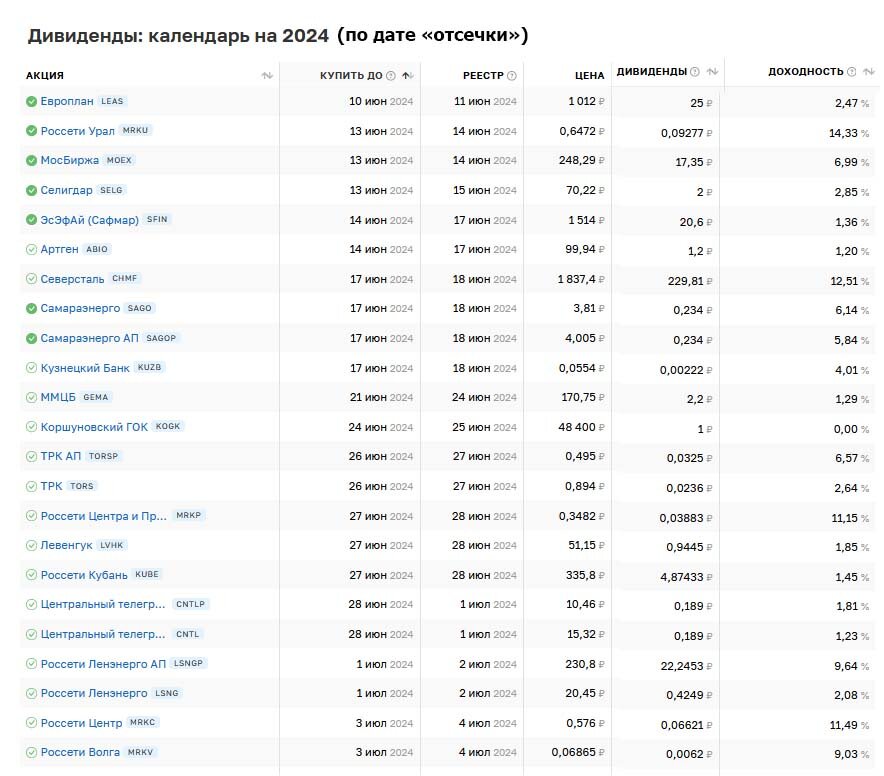Select the 229,81 ₽ dividend for Северсталь
884x776 pixels.
pos(690,281)
